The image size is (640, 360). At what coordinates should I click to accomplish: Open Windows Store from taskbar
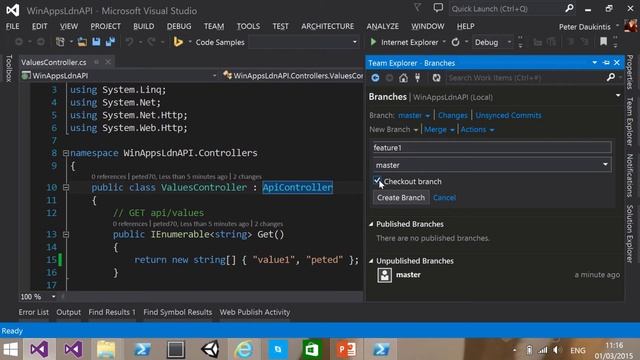tap(312, 349)
